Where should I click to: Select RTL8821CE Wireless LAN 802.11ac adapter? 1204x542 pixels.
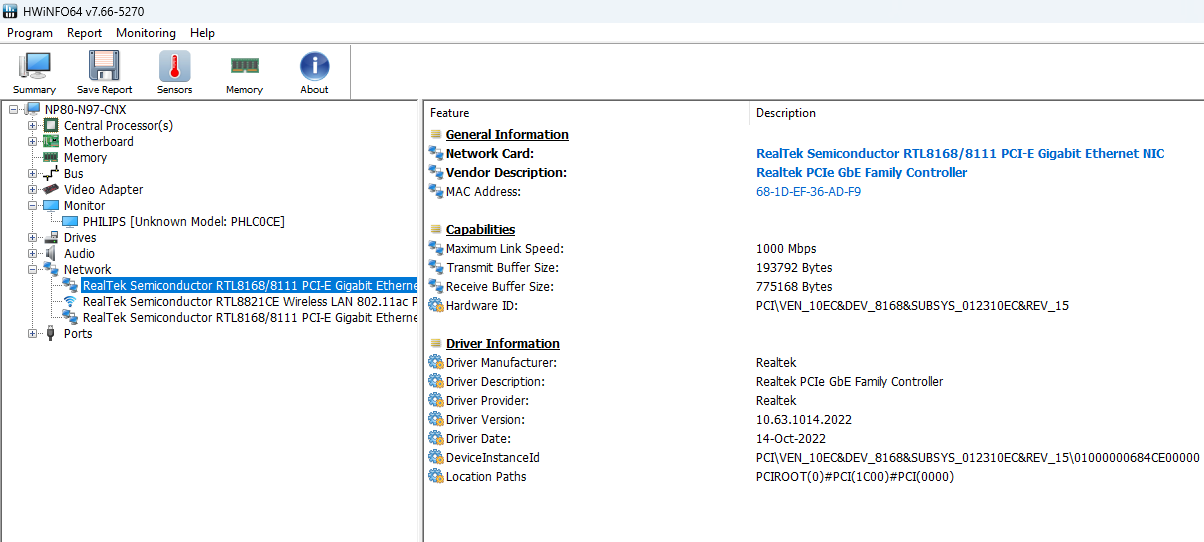(249, 301)
